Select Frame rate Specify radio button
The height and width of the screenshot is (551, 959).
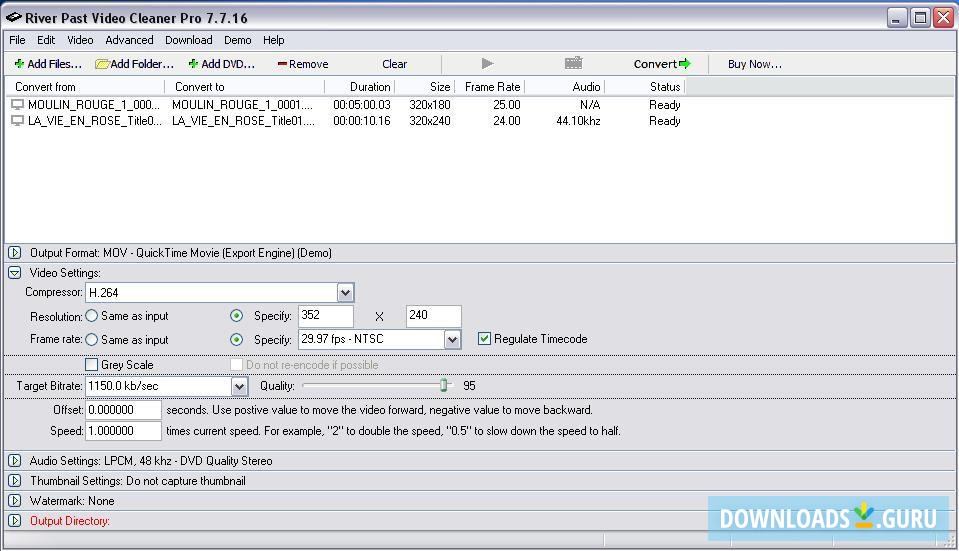[236, 340]
